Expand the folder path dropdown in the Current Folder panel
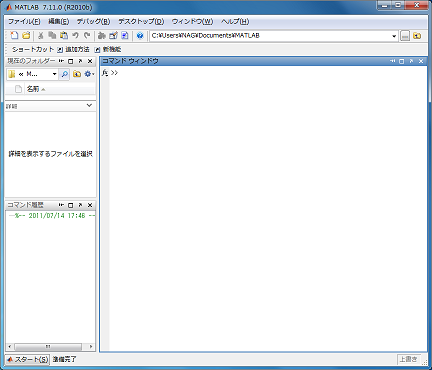 54,74
